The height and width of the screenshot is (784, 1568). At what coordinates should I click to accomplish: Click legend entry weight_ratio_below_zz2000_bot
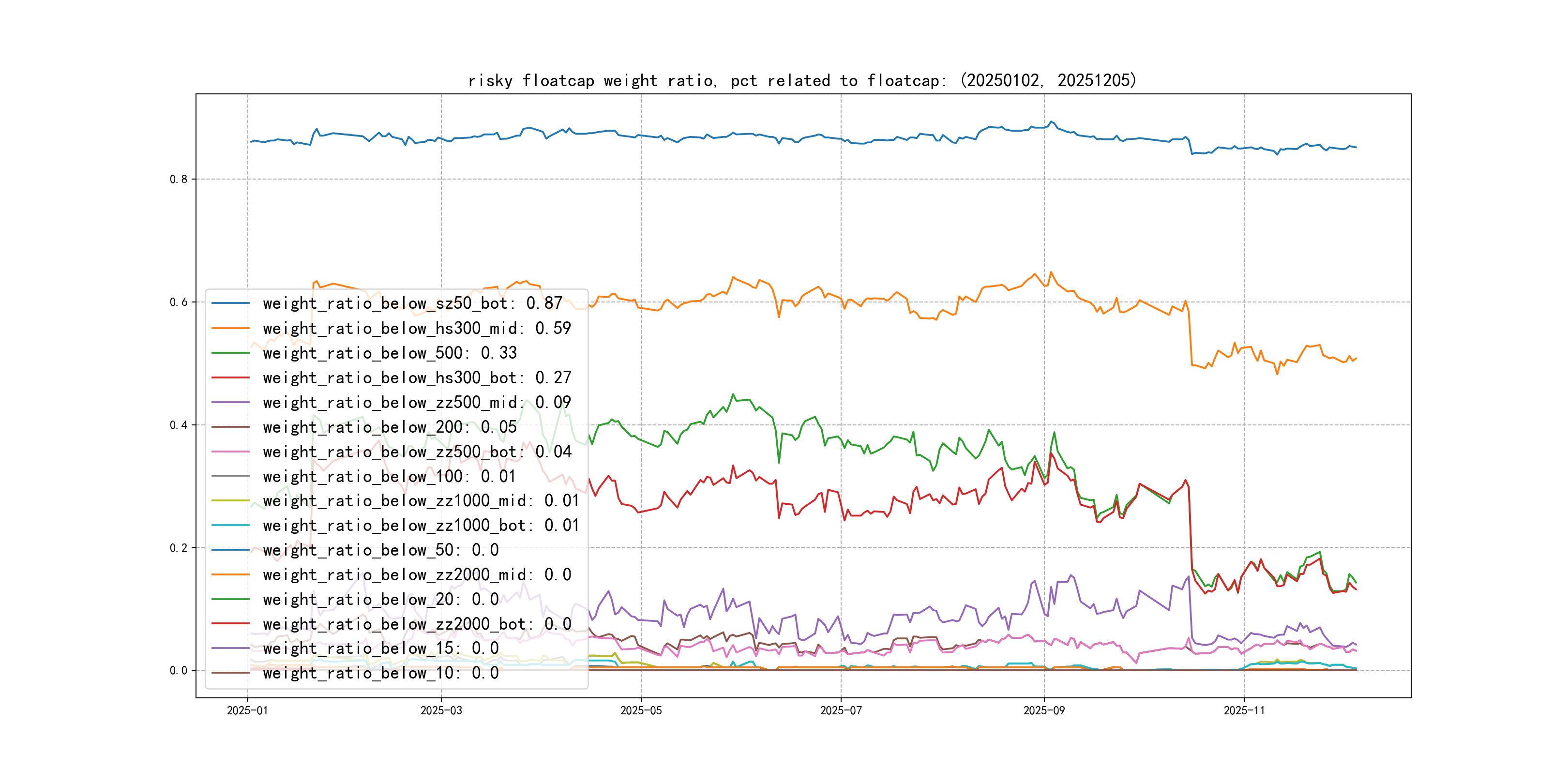point(417,624)
